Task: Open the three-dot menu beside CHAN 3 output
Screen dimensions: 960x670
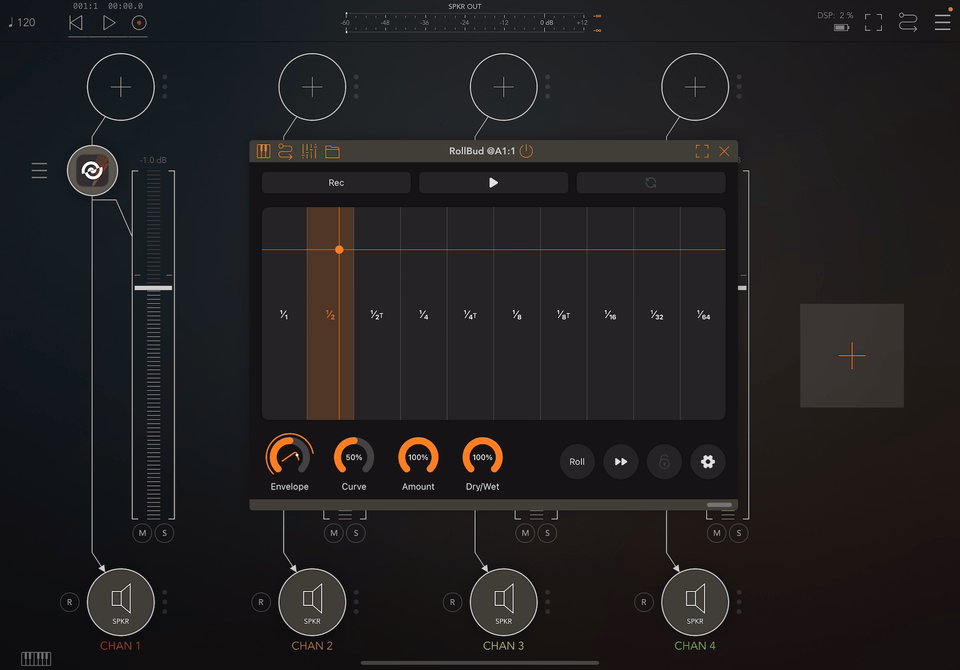Action: [547, 602]
